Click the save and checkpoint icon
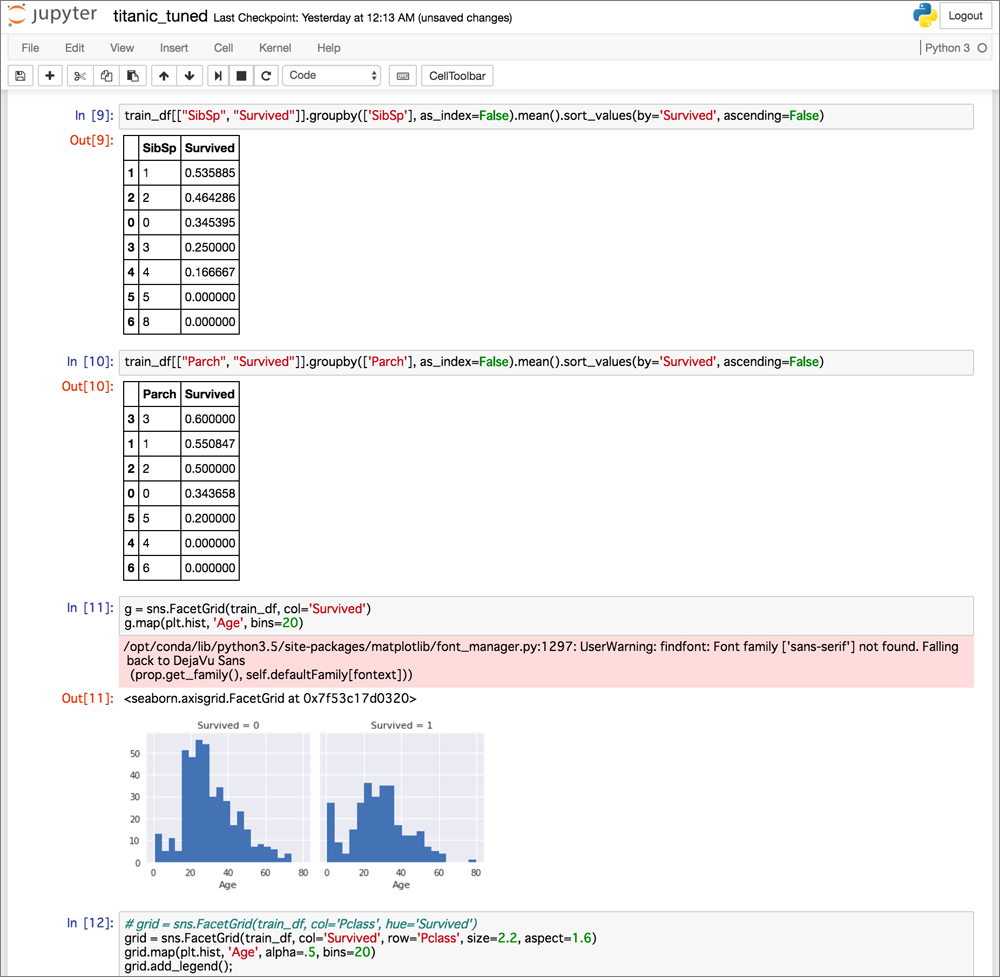The height and width of the screenshot is (977, 1000). click(x=20, y=76)
